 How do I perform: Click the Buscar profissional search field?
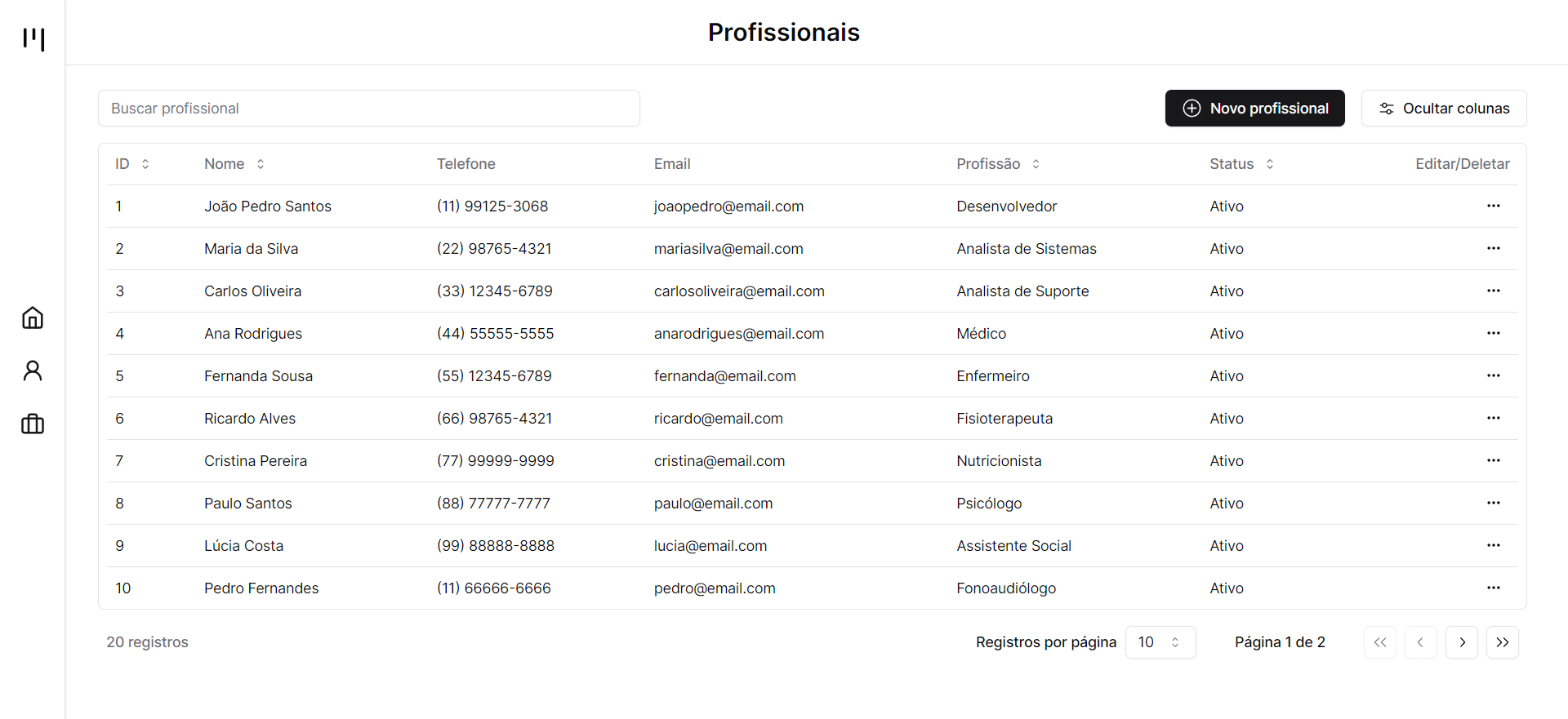[x=368, y=108]
